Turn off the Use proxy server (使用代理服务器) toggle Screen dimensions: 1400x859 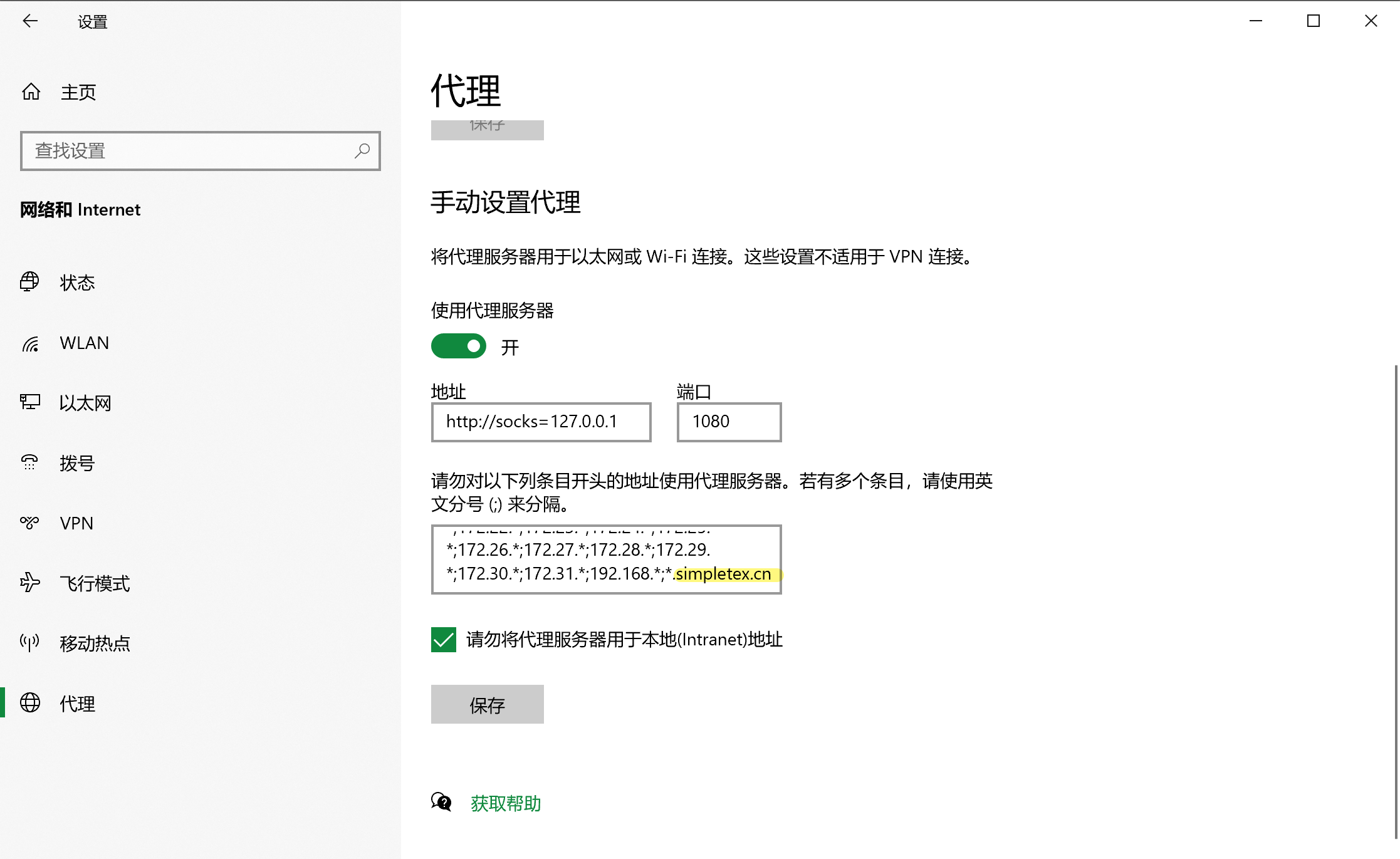pos(459,346)
